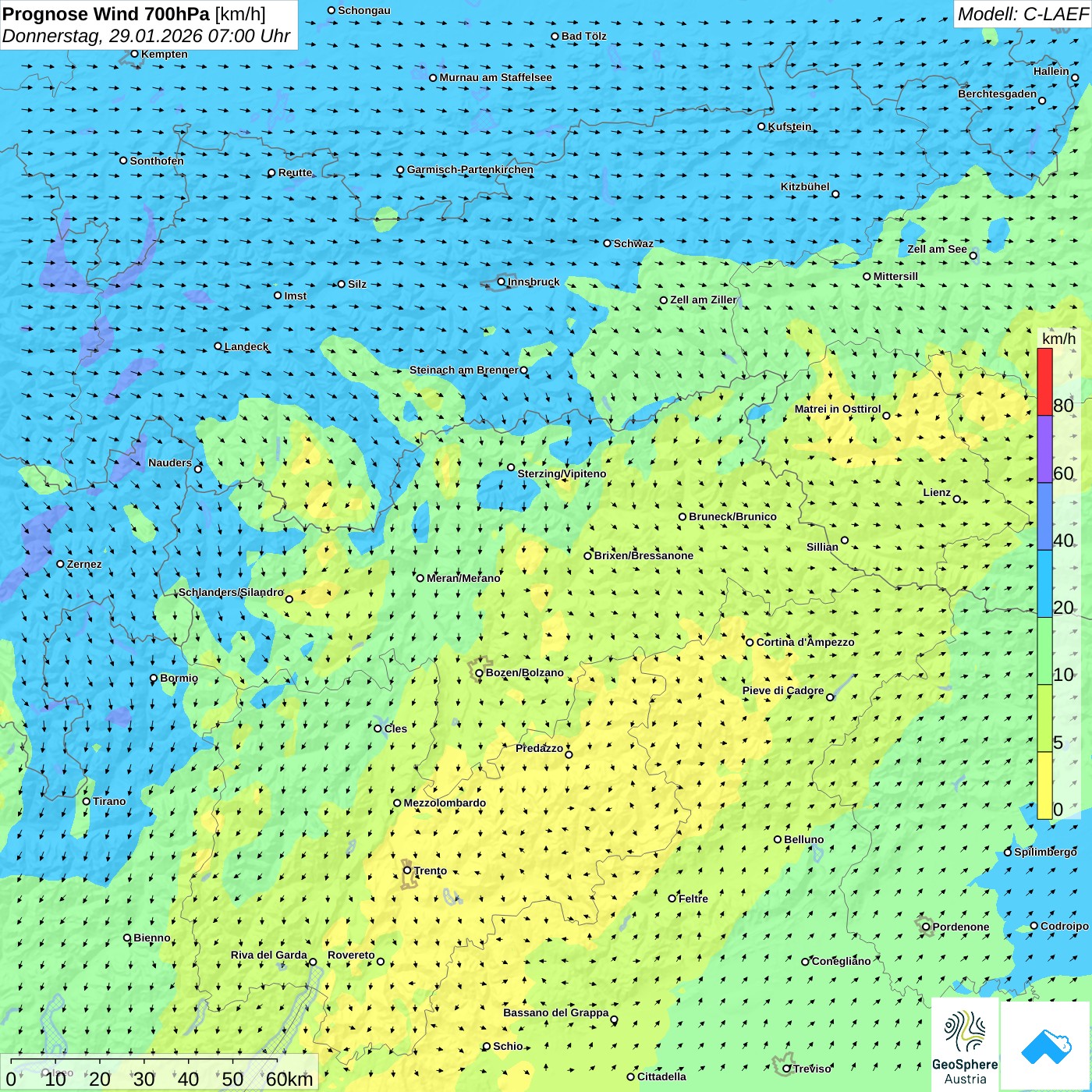This screenshot has height=1092, width=1092.
Task: Click the '60km' scale bar label
Action: click(x=289, y=1079)
